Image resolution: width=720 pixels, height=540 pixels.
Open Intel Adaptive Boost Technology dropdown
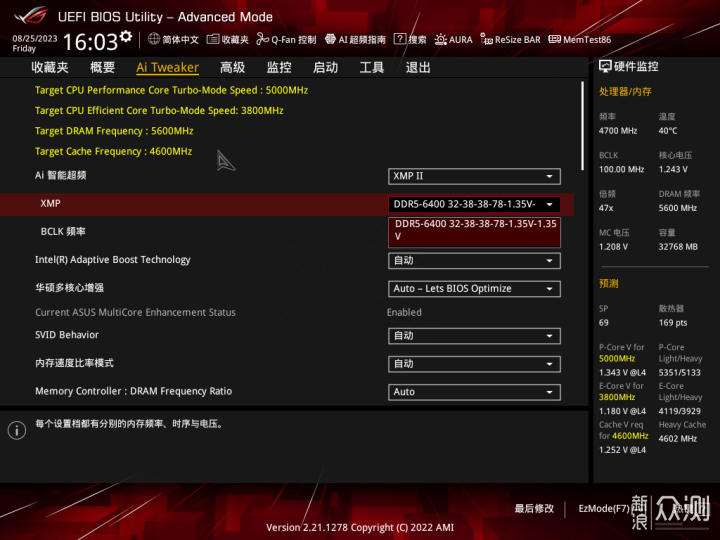474,261
